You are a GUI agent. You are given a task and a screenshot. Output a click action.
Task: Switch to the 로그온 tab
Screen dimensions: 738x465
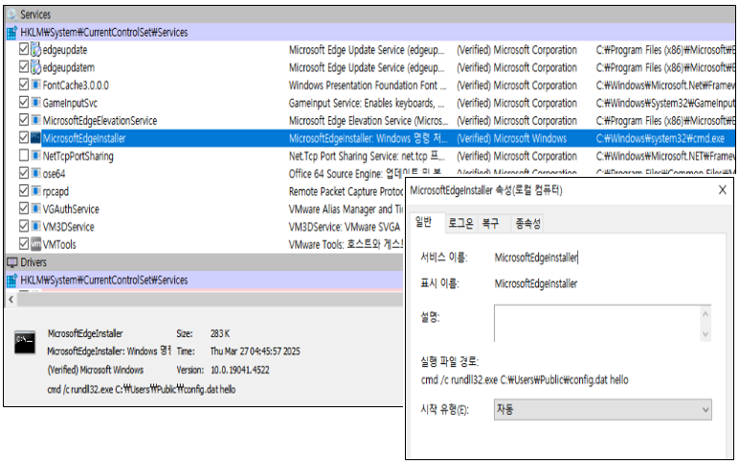pos(460,223)
